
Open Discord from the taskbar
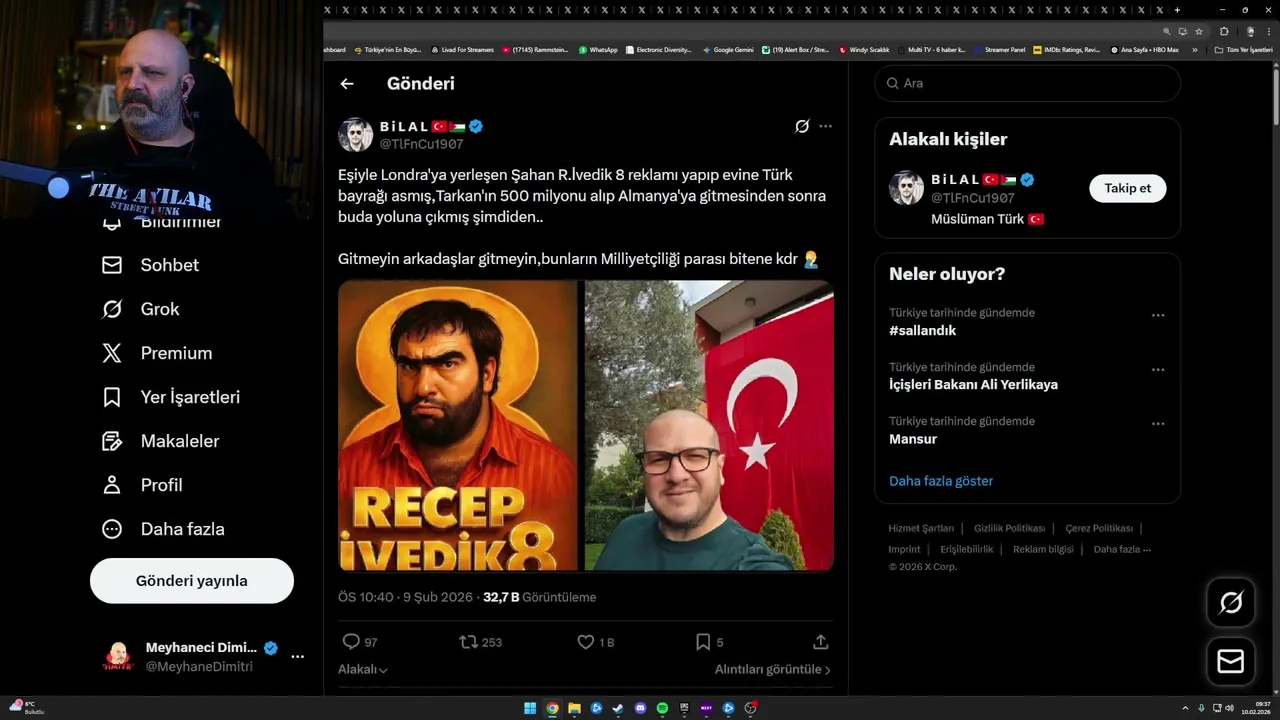coord(640,708)
